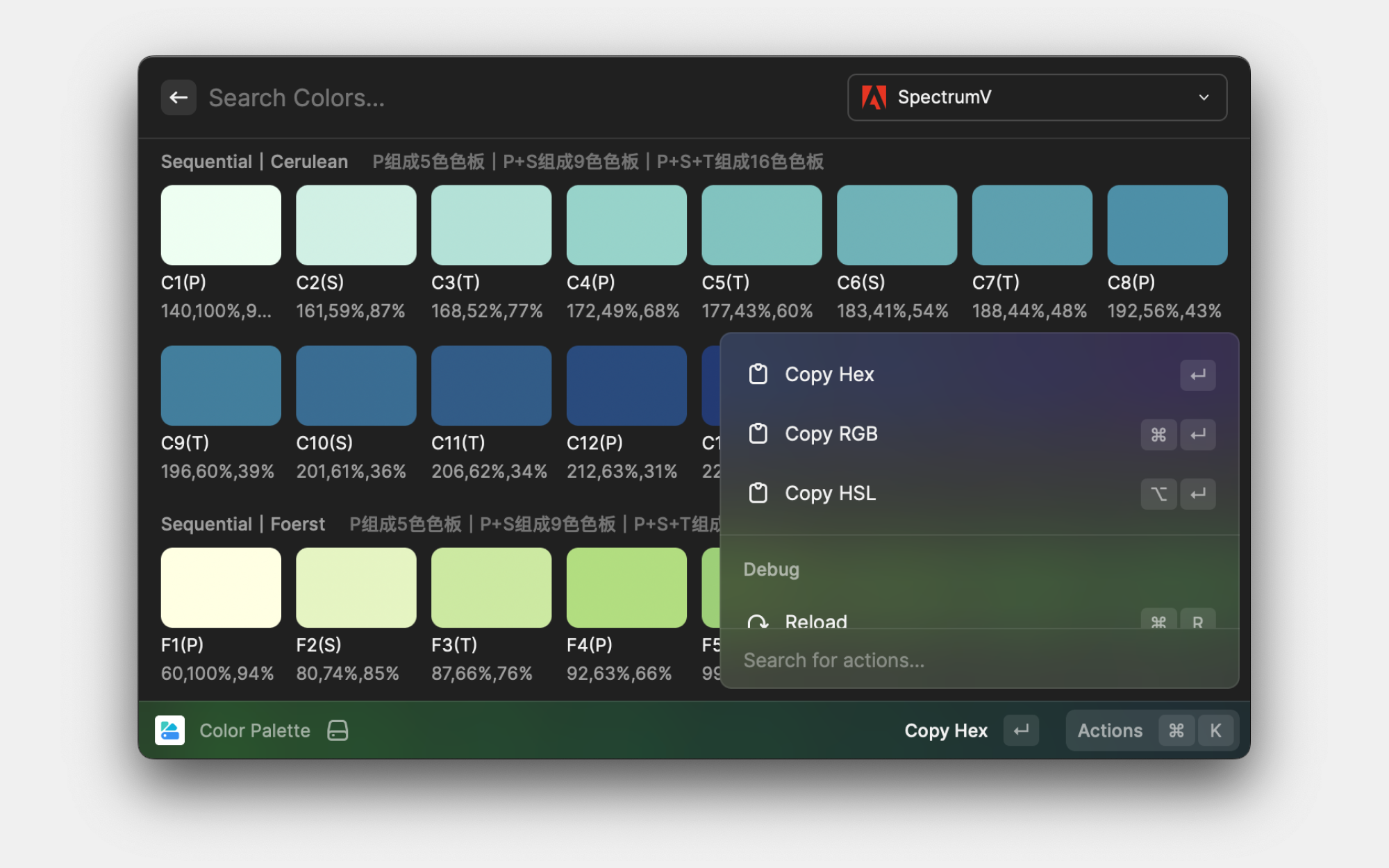Click the drive icon beside Color Palette
This screenshot has height=868, width=1389.
338,731
